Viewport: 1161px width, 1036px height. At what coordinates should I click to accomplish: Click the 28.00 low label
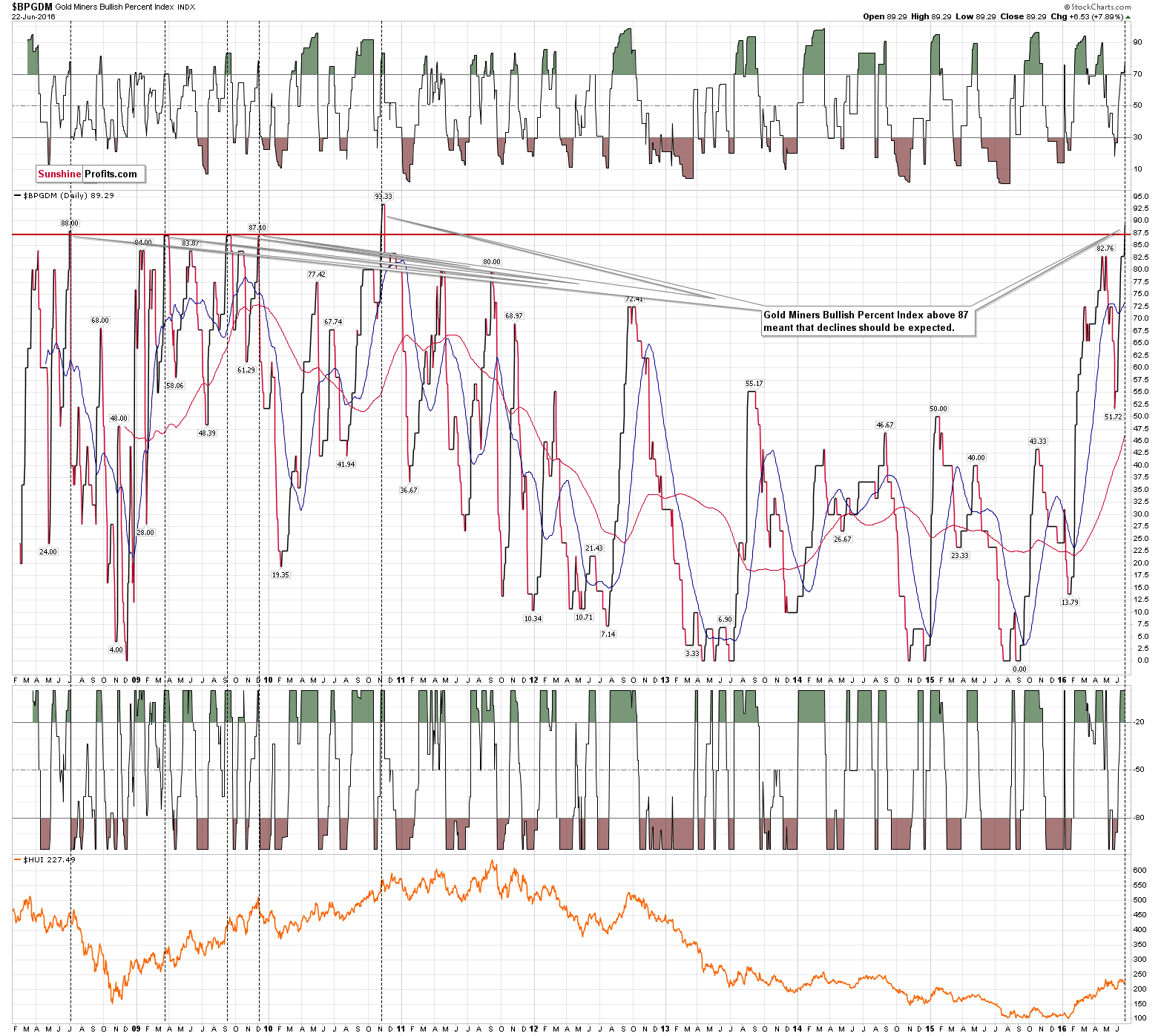[145, 533]
